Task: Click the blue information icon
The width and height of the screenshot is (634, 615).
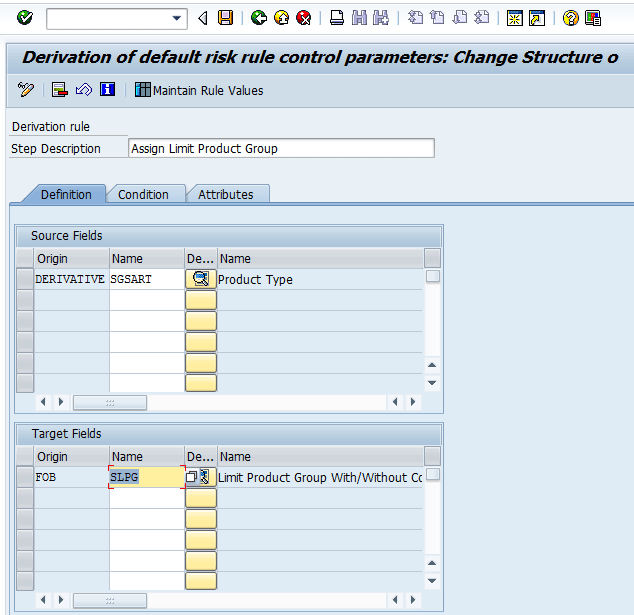Action: click(x=107, y=90)
